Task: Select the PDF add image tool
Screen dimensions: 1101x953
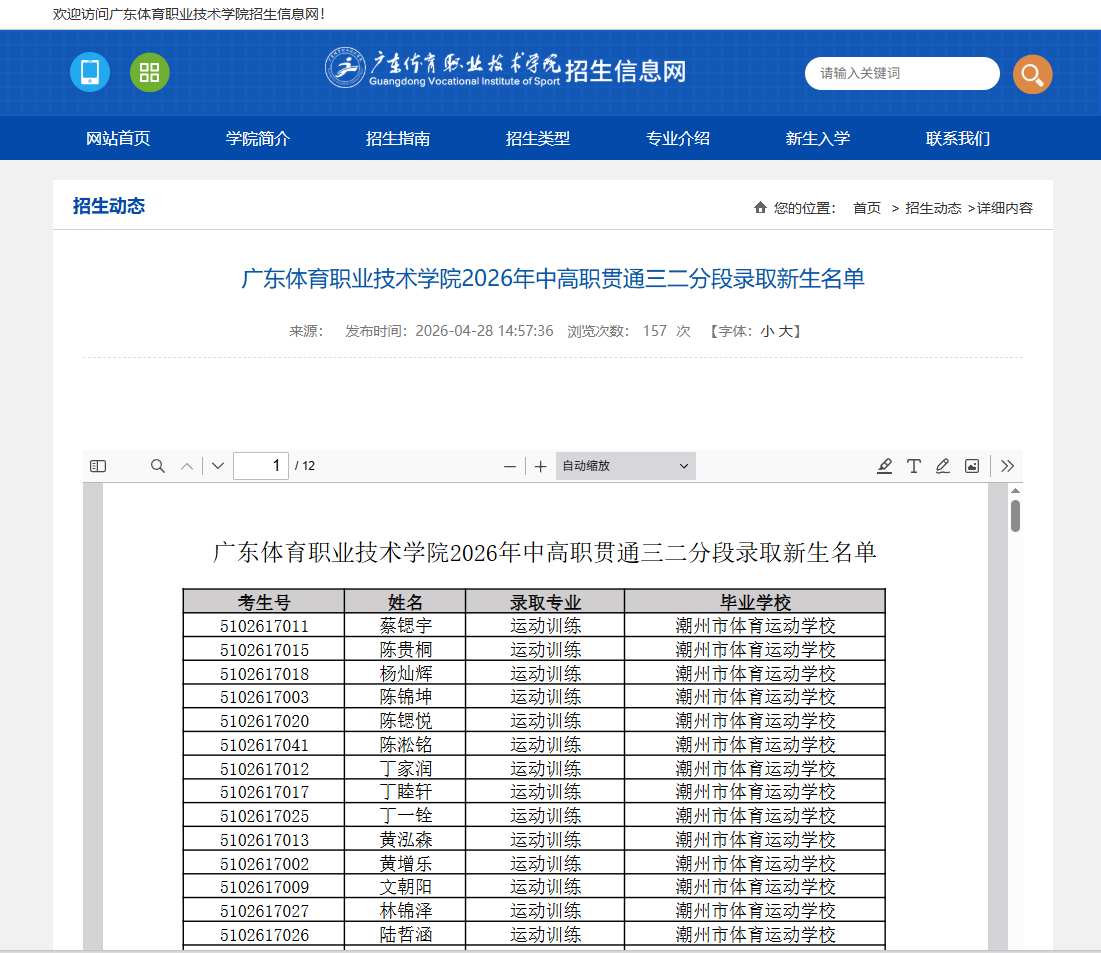Action: tap(972, 466)
